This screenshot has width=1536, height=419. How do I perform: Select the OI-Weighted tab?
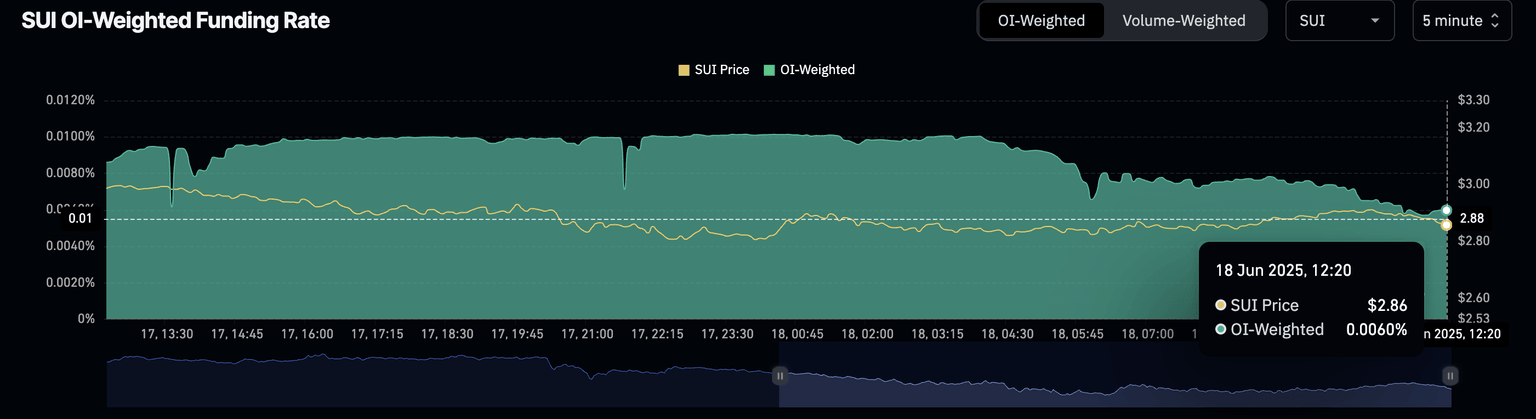click(1041, 21)
